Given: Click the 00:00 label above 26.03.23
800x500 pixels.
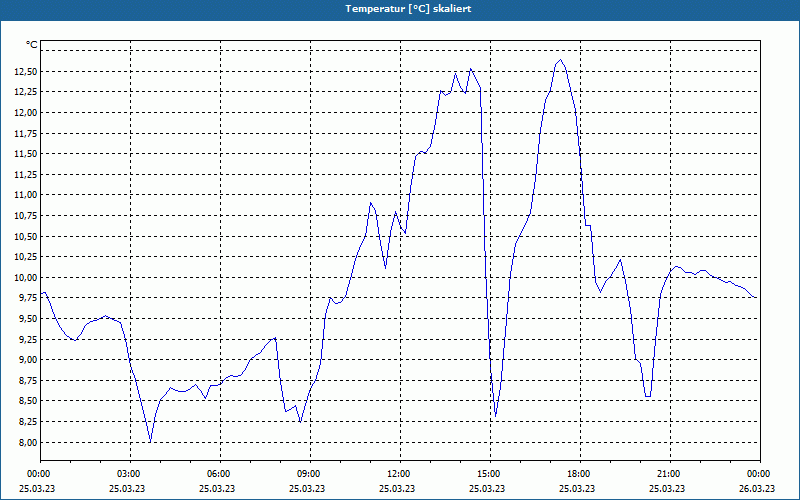Looking at the screenshot, I should [760, 474].
